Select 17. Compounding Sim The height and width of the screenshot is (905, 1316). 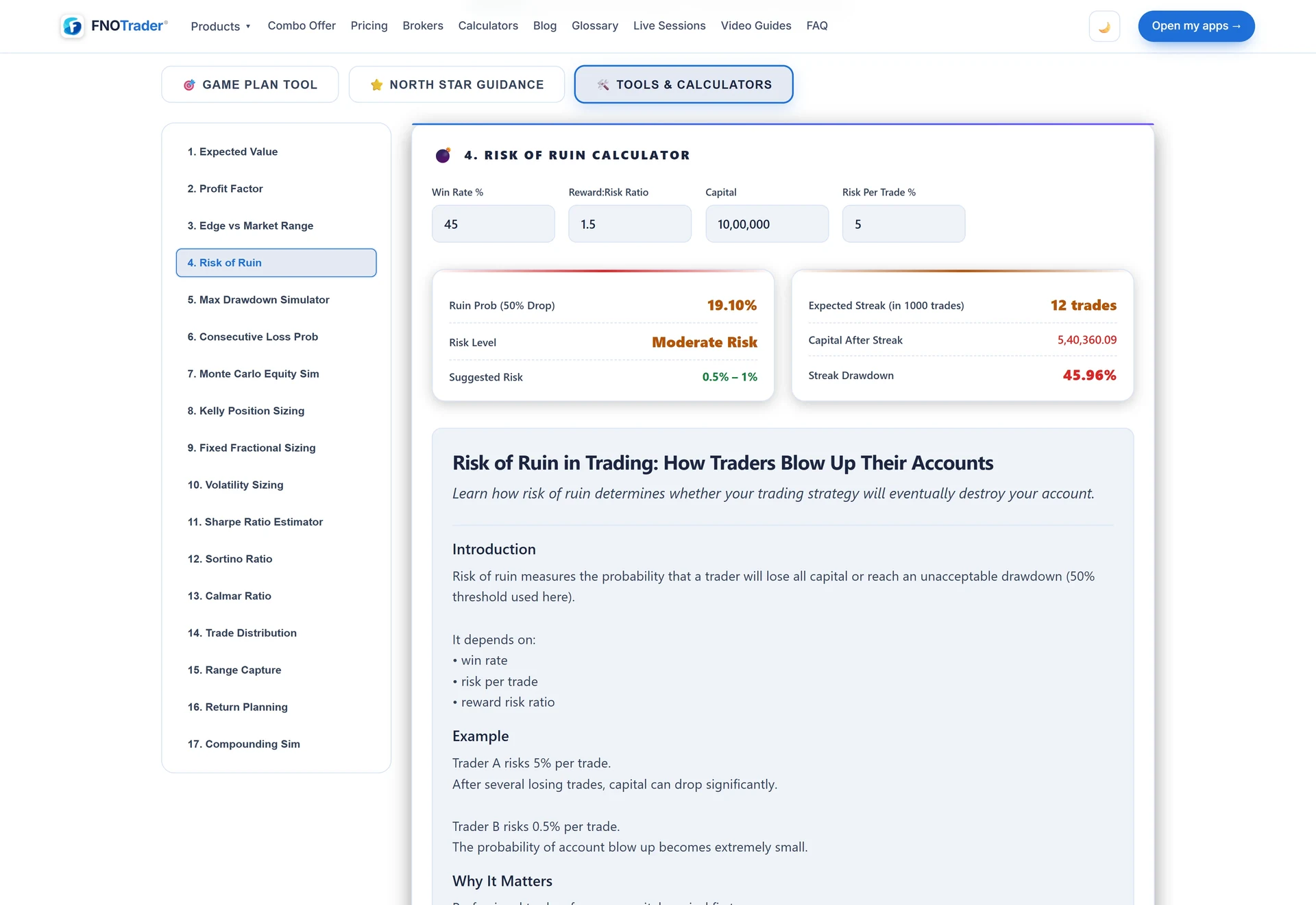(276, 744)
